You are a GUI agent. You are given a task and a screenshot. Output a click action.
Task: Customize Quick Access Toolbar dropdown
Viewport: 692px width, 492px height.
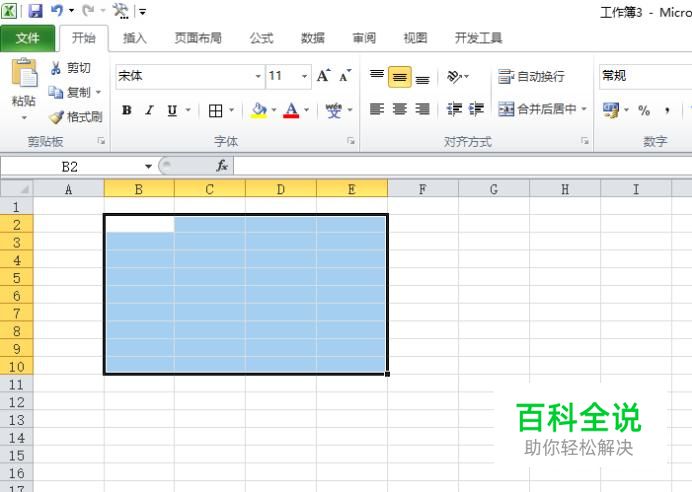(143, 11)
